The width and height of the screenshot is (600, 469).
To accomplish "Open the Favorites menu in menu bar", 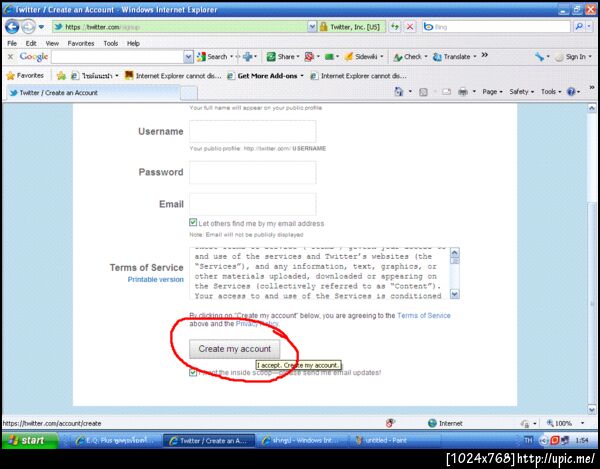I will click(x=81, y=43).
